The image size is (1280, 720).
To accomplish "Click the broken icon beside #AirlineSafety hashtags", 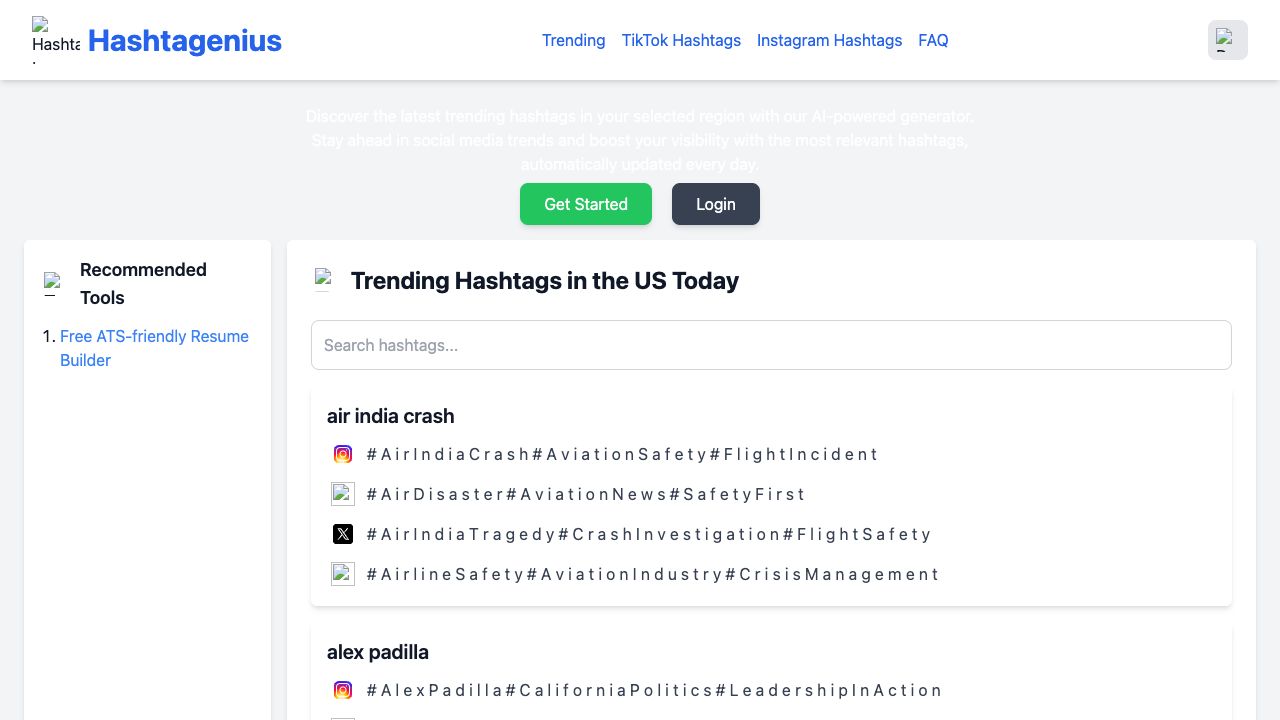I will [x=343, y=574].
